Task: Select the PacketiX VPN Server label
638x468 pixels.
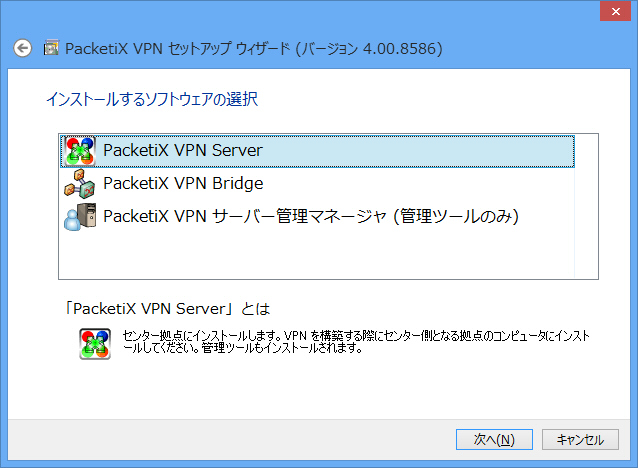Action: click(183, 151)
